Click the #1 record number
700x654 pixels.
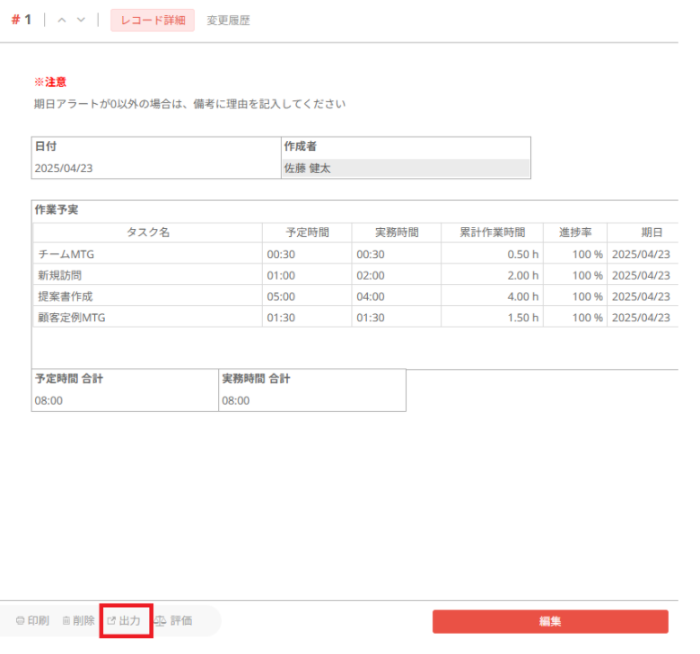[21, 21]
